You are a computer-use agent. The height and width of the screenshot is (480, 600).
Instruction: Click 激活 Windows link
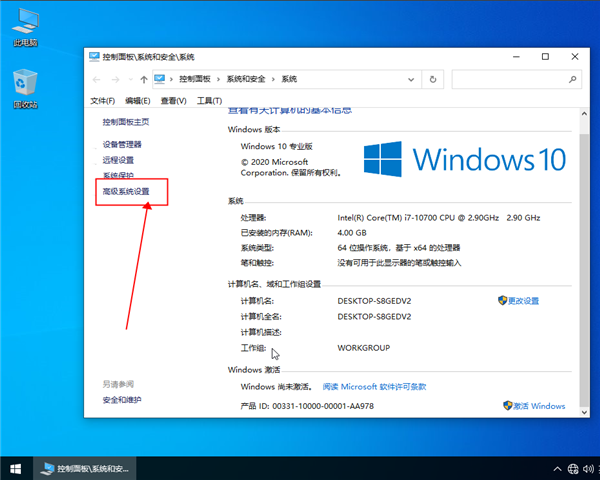tap(540, 406)
